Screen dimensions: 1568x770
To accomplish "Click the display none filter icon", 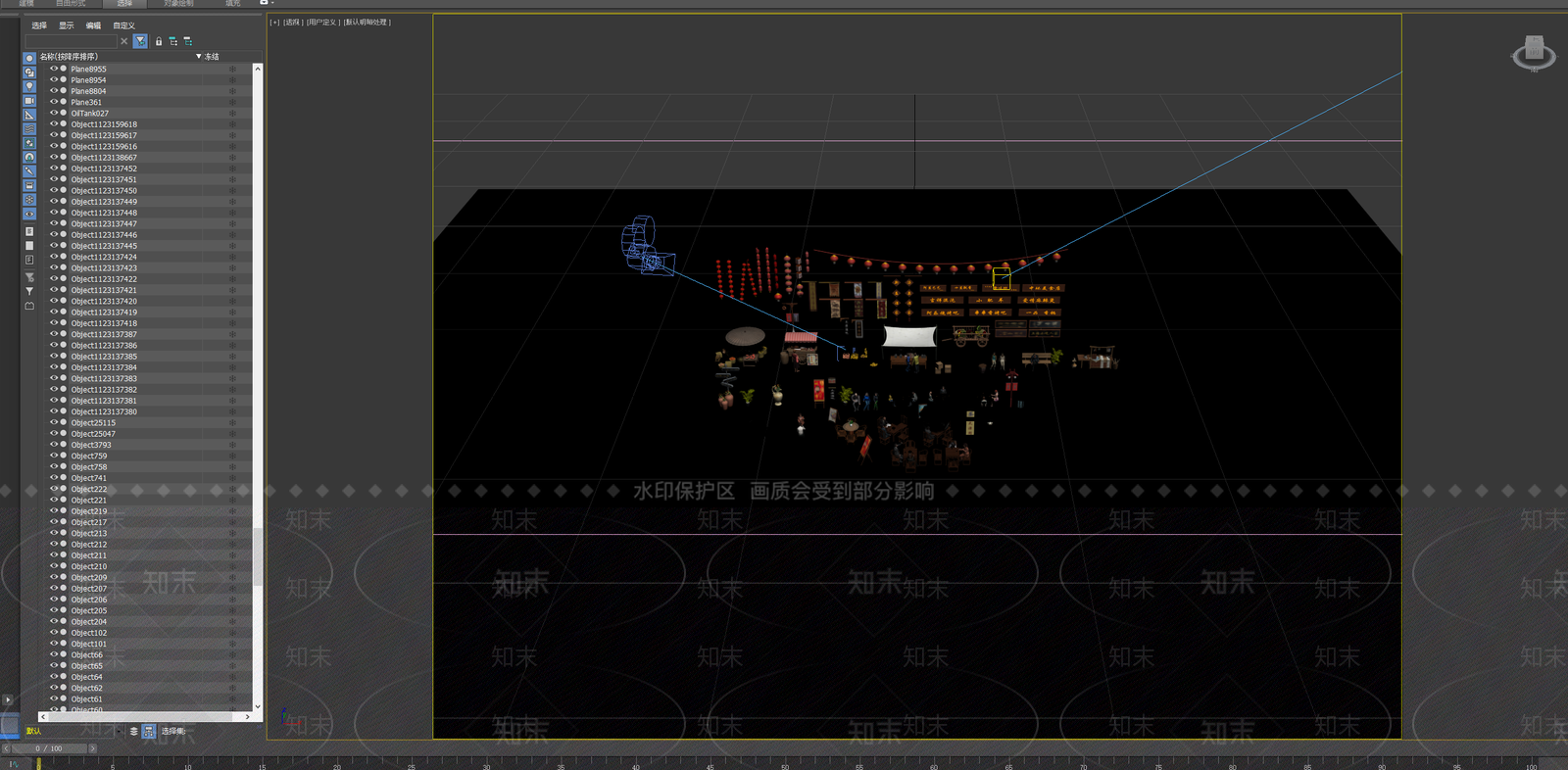I will click(x=29, y=246).
